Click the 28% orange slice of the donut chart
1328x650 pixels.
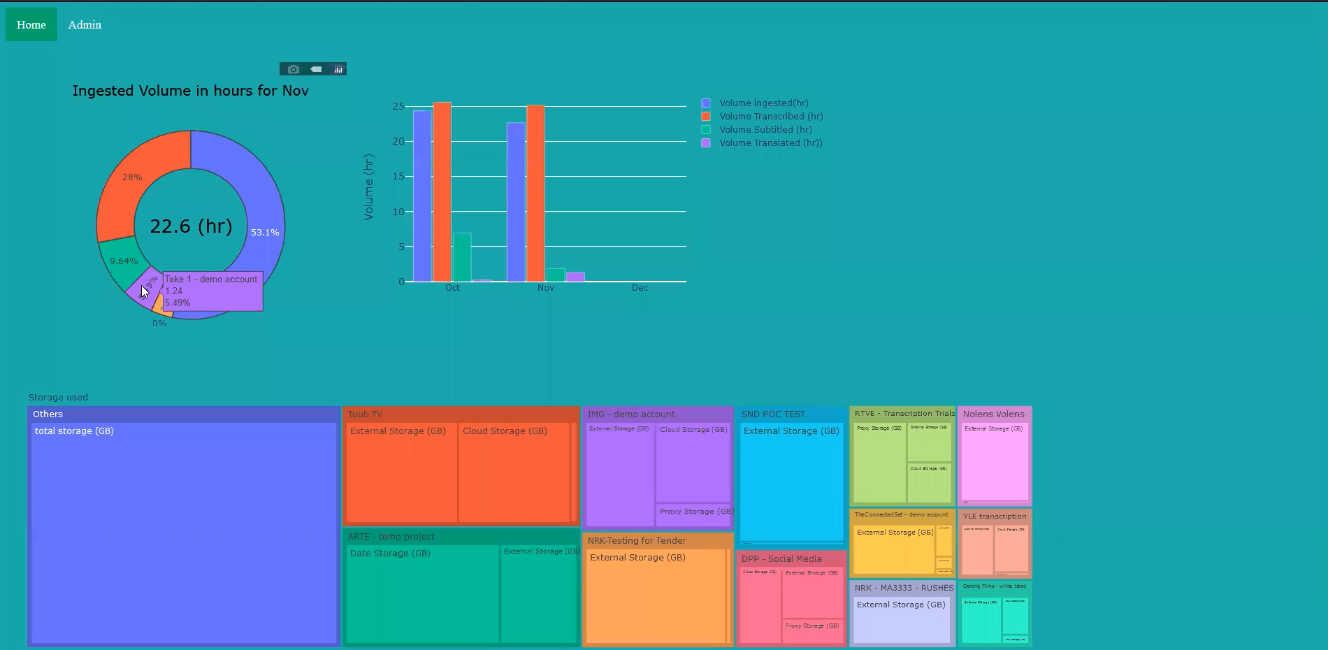130,175
